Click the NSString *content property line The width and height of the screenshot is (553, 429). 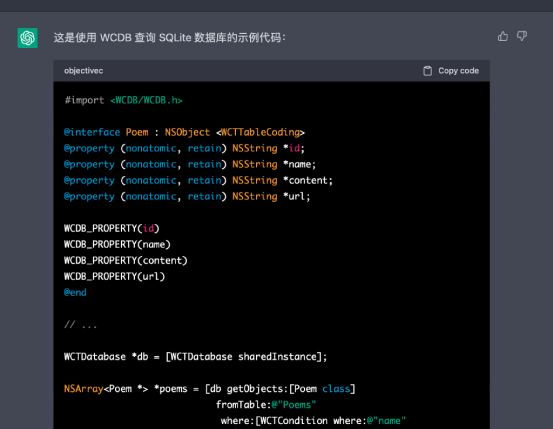[198, 180]
